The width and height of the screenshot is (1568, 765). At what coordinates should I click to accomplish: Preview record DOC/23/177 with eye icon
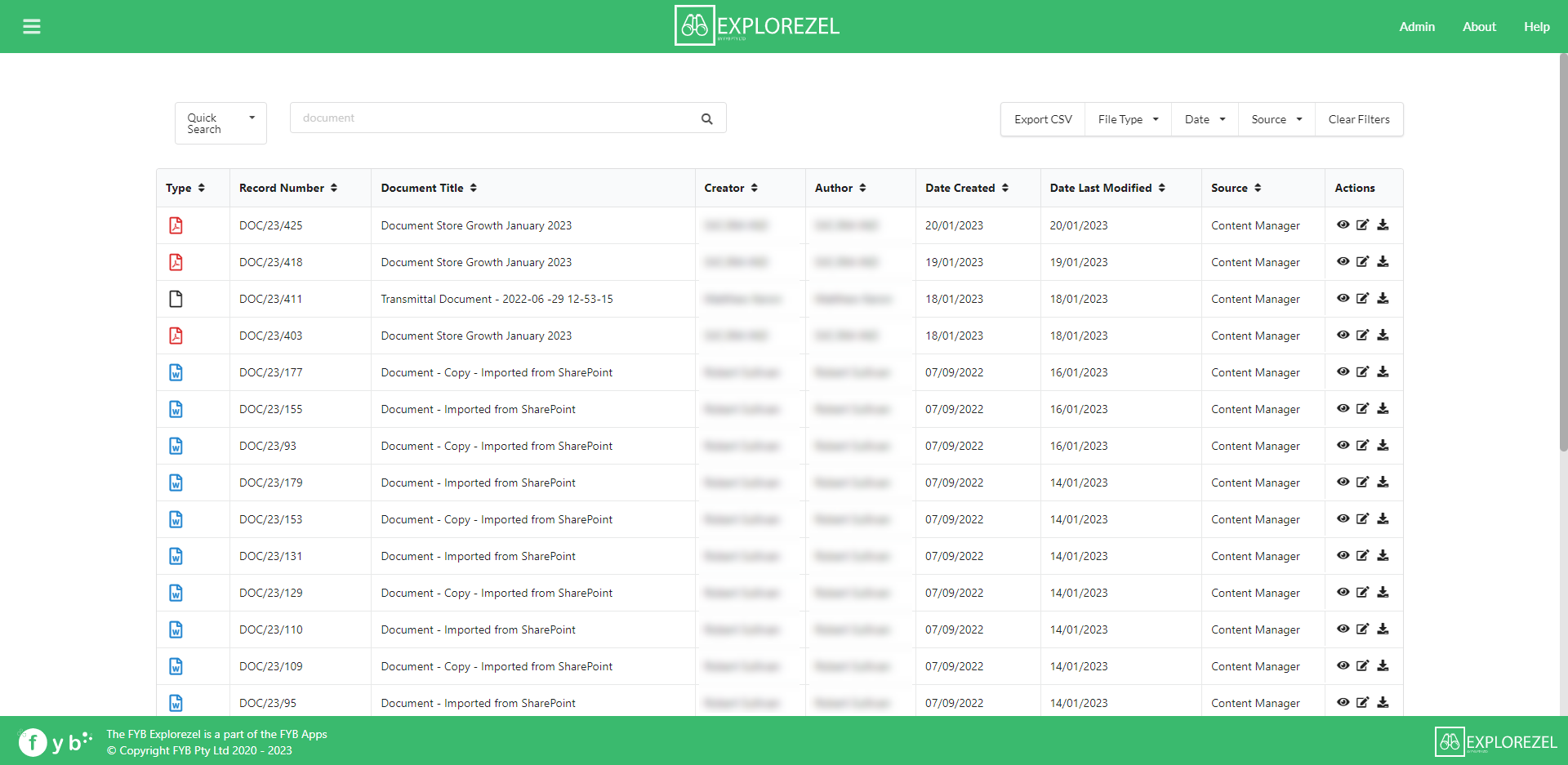[1343, 371]
